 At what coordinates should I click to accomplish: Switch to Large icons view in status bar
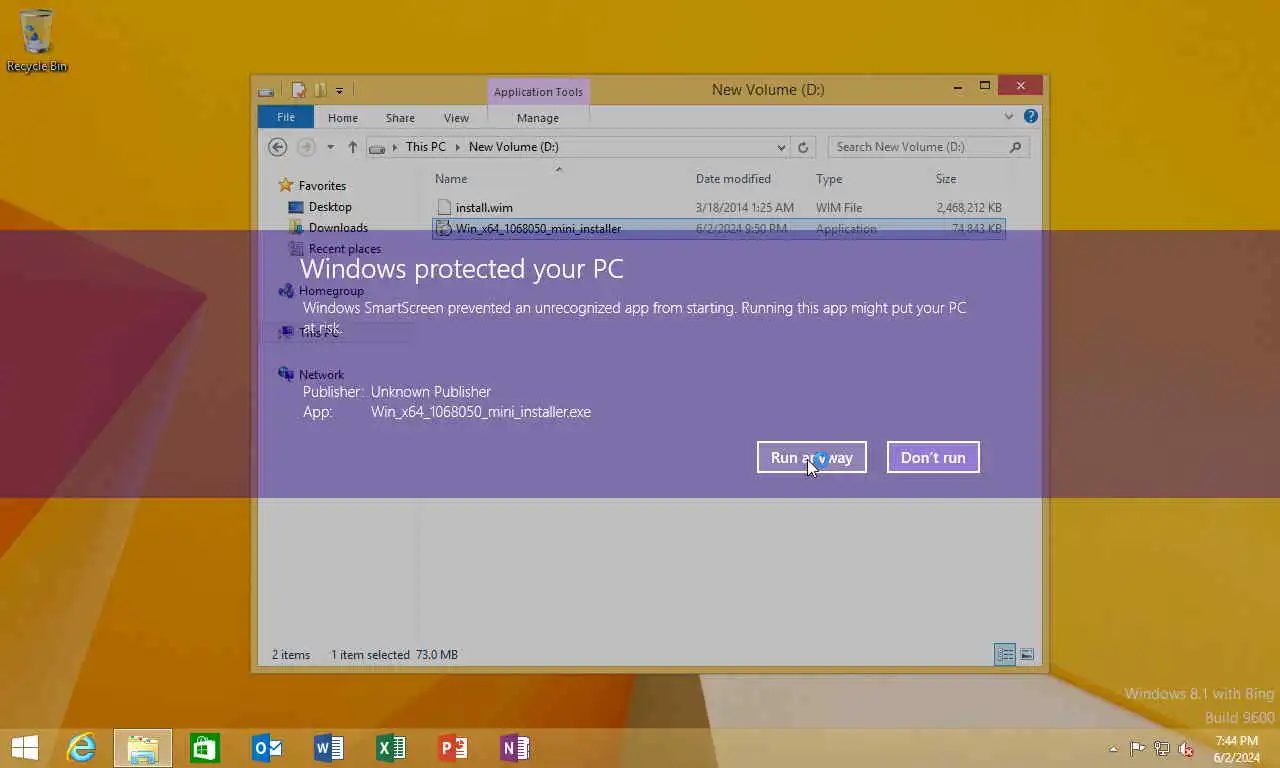[x=1026, y=655]
